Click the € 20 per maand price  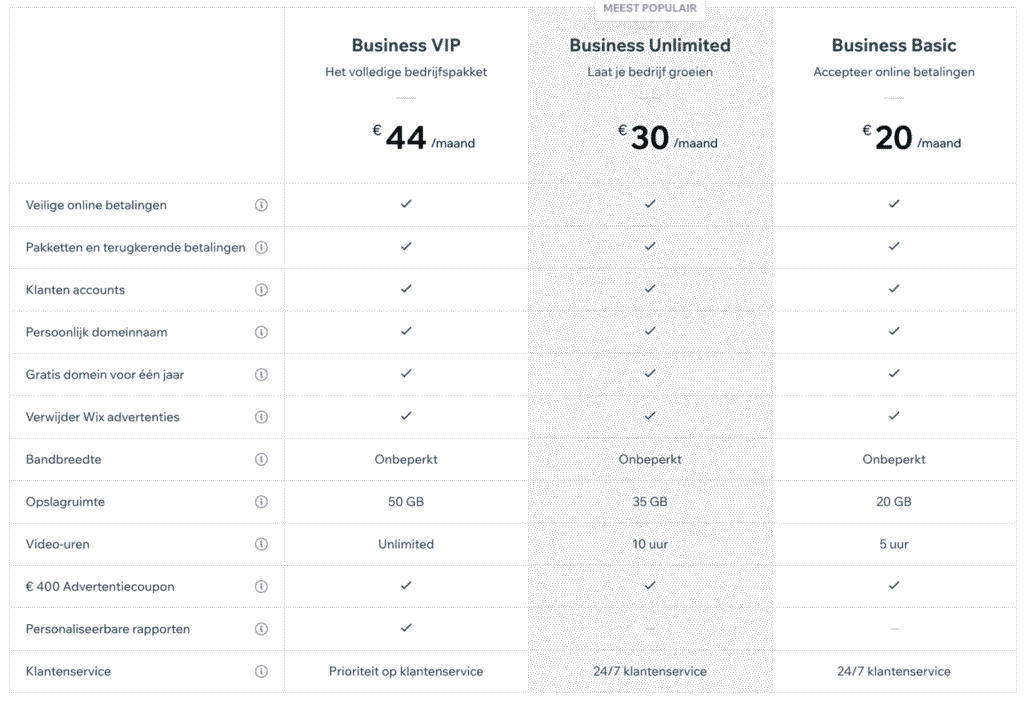tap(911, 139)
